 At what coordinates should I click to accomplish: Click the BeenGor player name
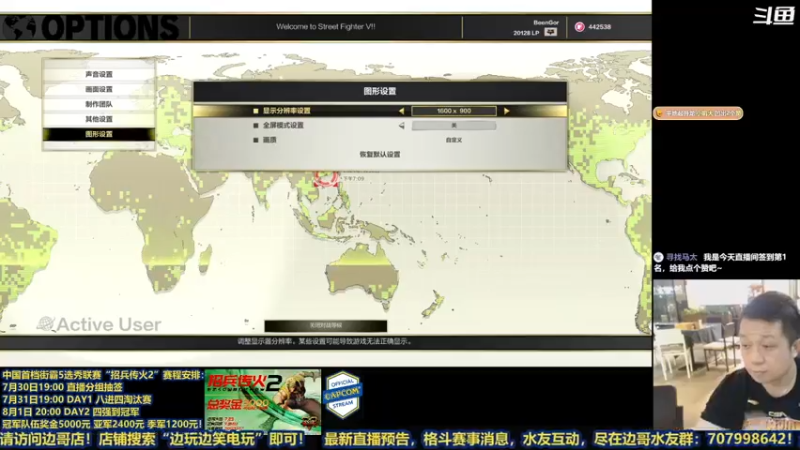[x=546, y=22]
